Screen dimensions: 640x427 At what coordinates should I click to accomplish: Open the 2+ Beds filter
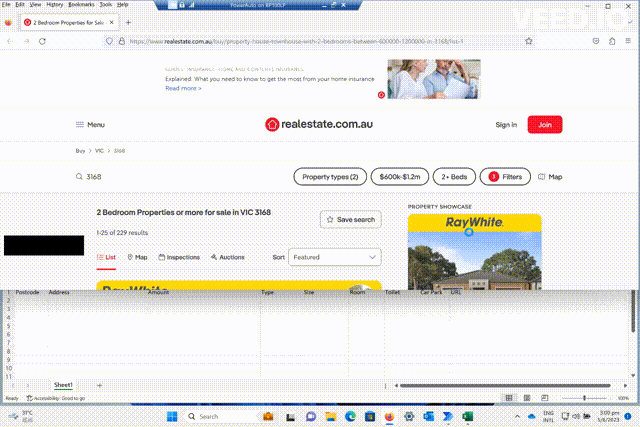[x=454, y=177]
